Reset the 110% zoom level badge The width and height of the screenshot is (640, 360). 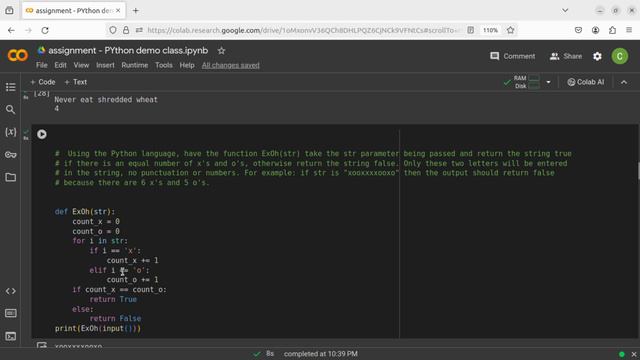490,30
